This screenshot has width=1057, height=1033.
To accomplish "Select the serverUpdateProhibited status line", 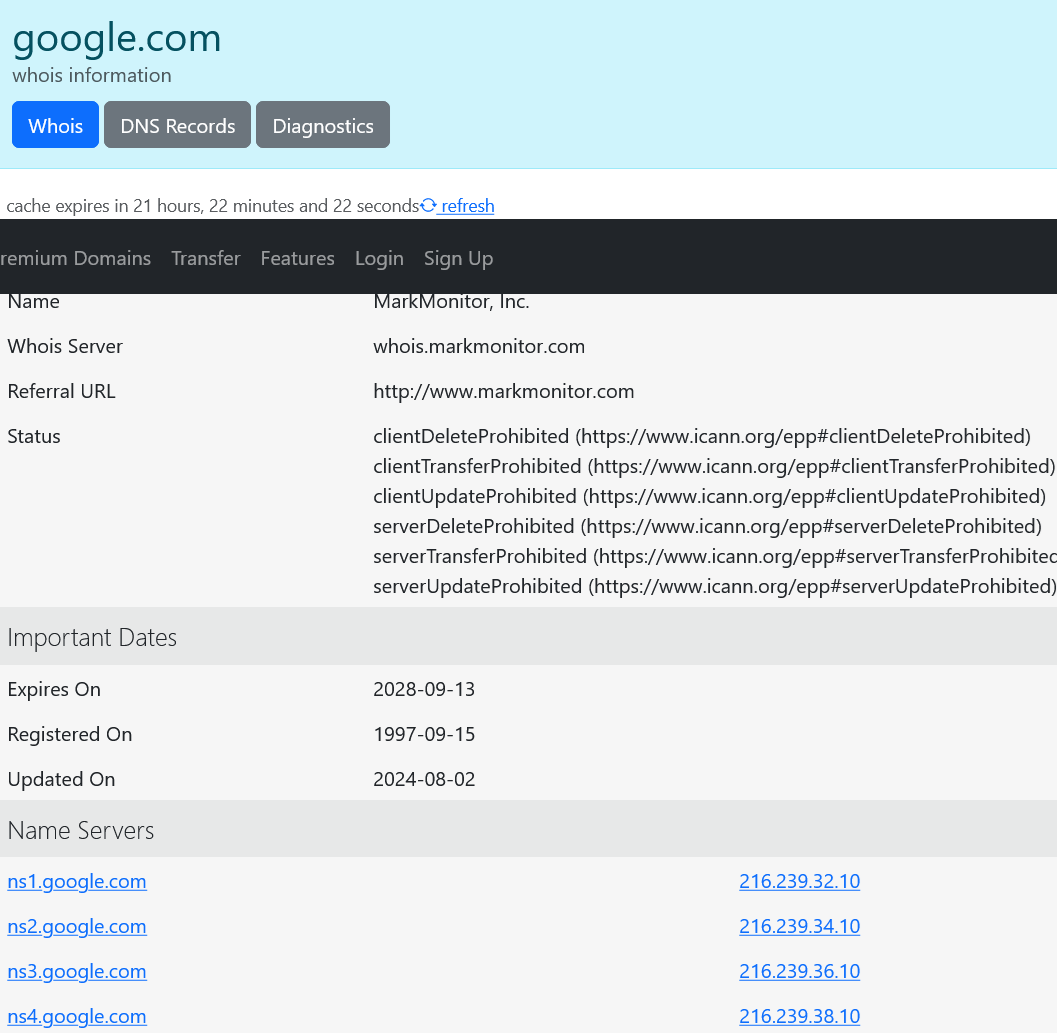I will [715, 587].
